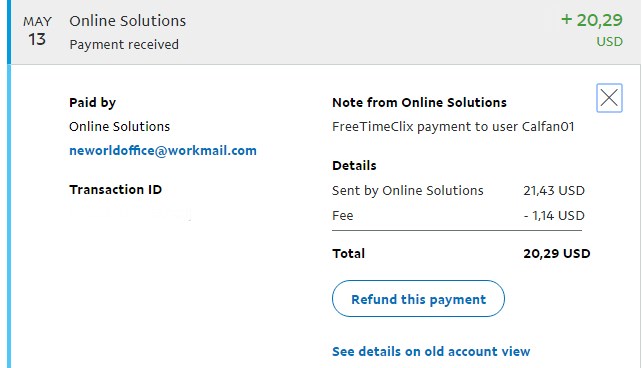Click the green USD currency label
The image size is (642, 368).
610,41
